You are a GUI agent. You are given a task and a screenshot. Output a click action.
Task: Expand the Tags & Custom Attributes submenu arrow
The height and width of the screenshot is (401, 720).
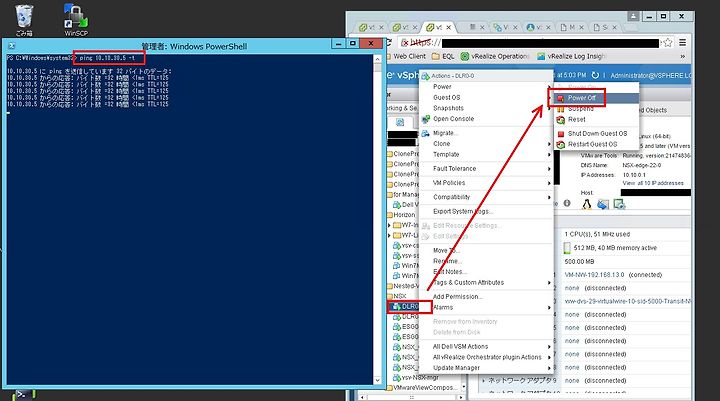pos(549,282)
